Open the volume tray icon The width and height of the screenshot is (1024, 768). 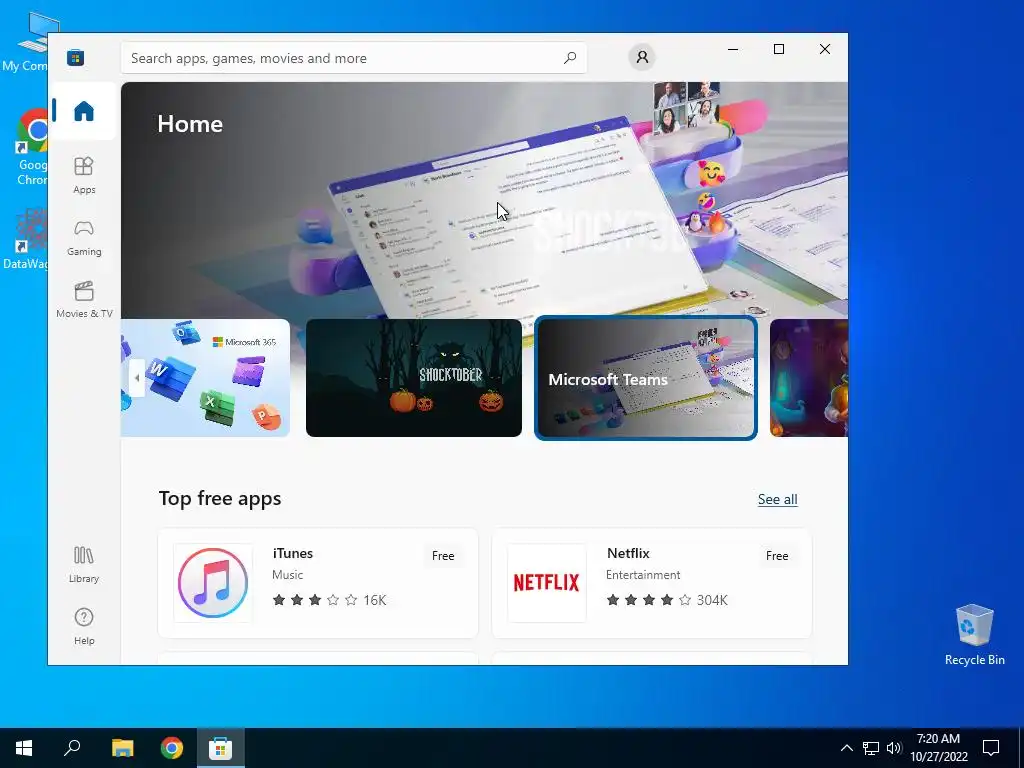pos(894,748)
